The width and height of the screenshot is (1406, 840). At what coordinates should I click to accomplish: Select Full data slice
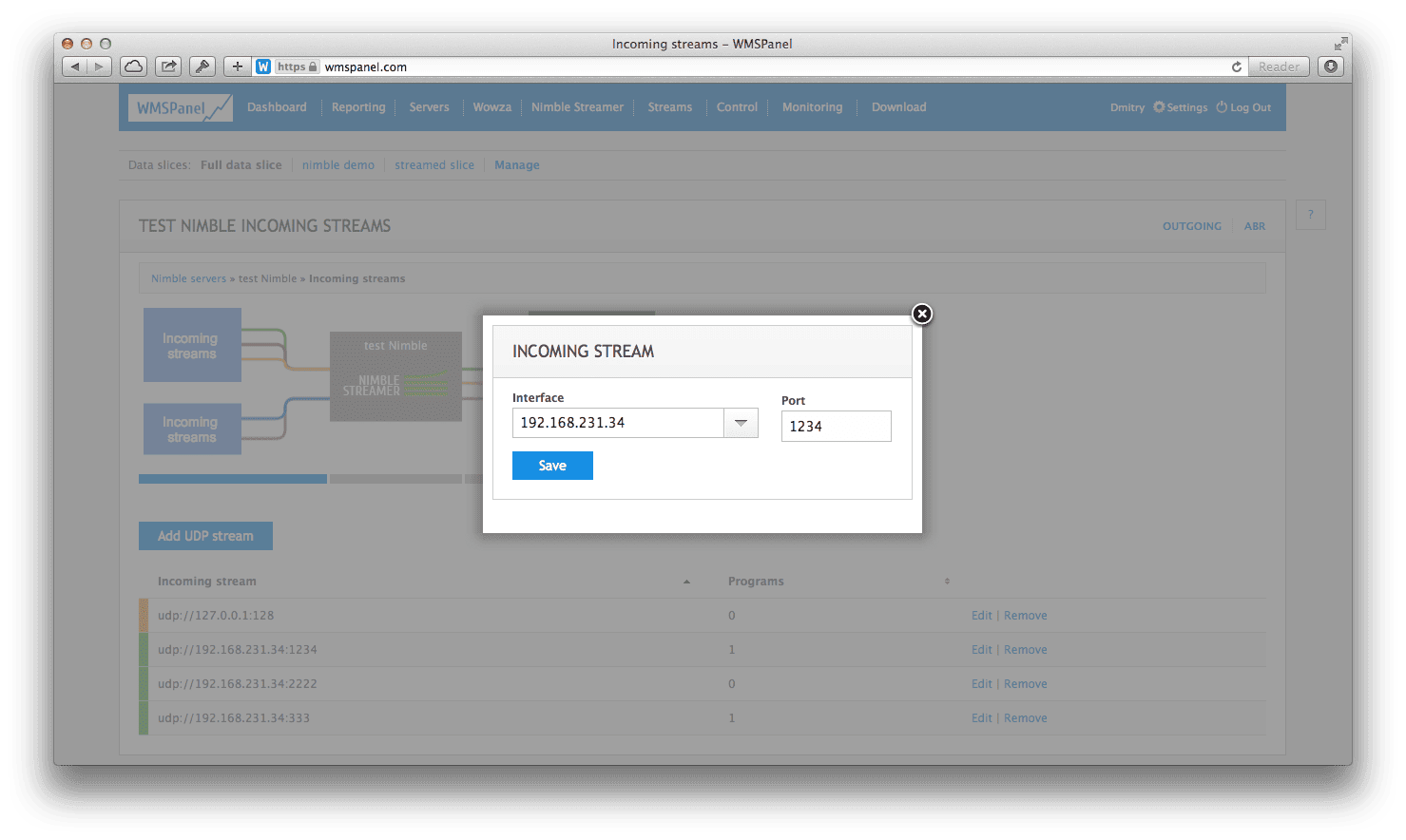point(241,165)
